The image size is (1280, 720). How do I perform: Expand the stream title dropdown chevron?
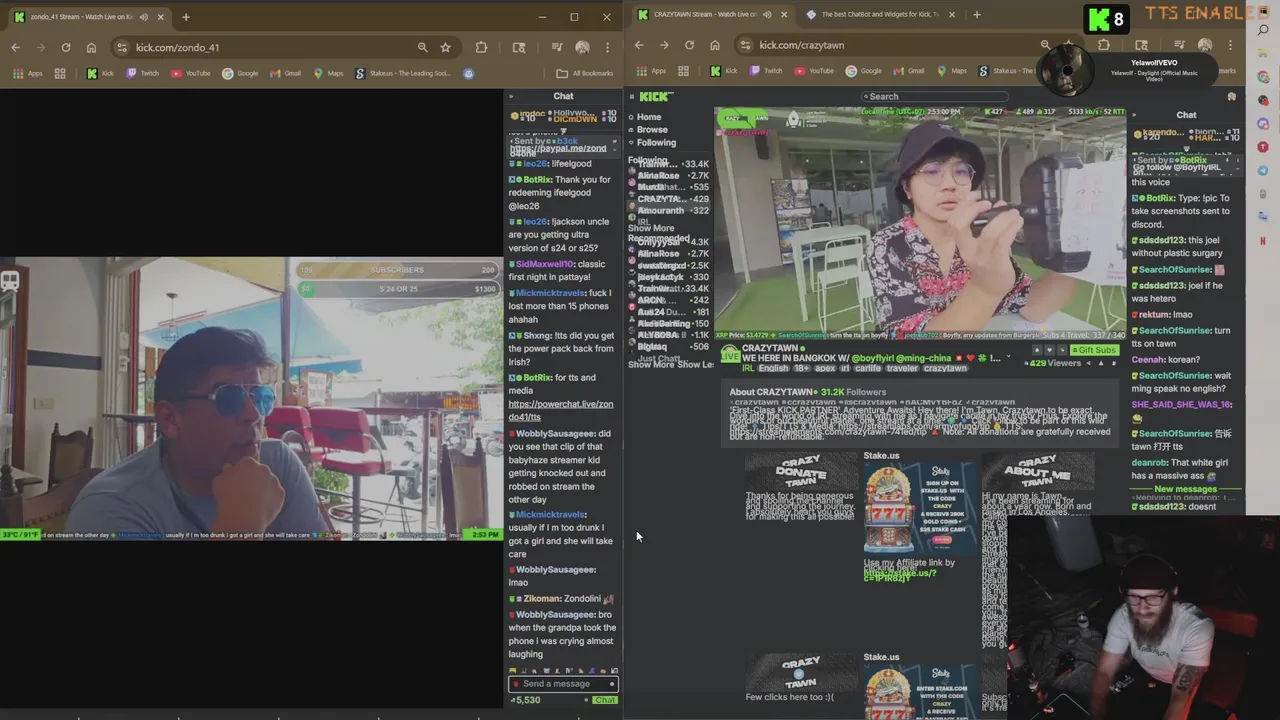[x=1007, y=358]
